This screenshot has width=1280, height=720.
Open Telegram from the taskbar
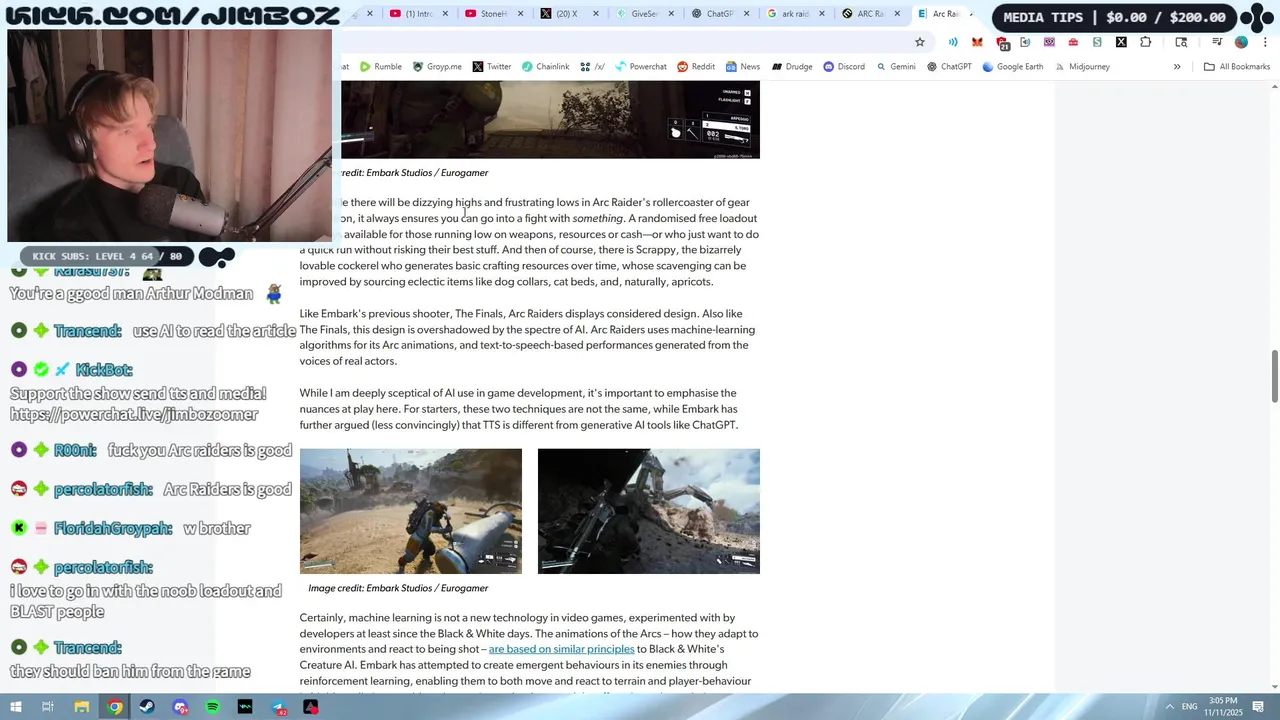(278, 707)
